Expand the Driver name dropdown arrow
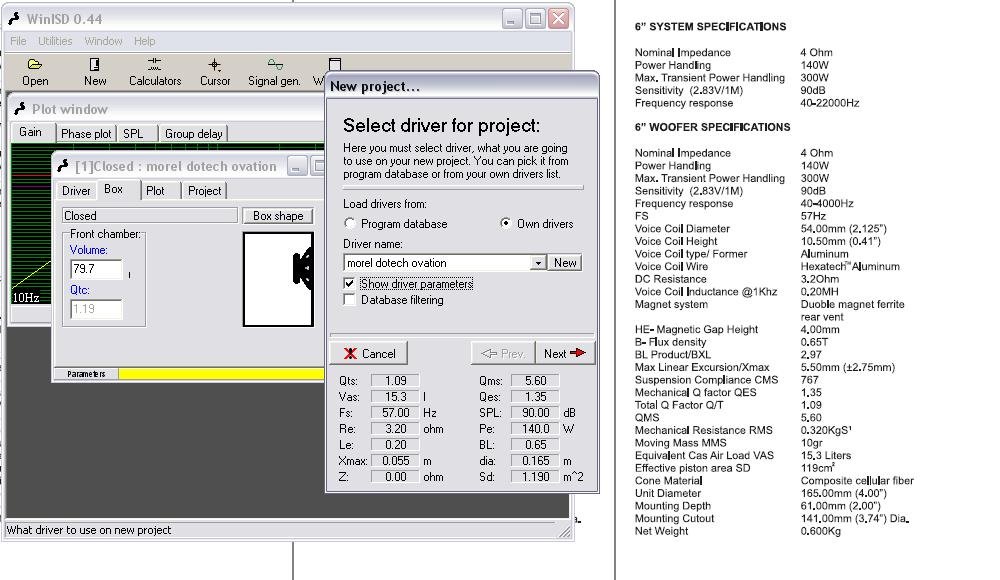 538,263
